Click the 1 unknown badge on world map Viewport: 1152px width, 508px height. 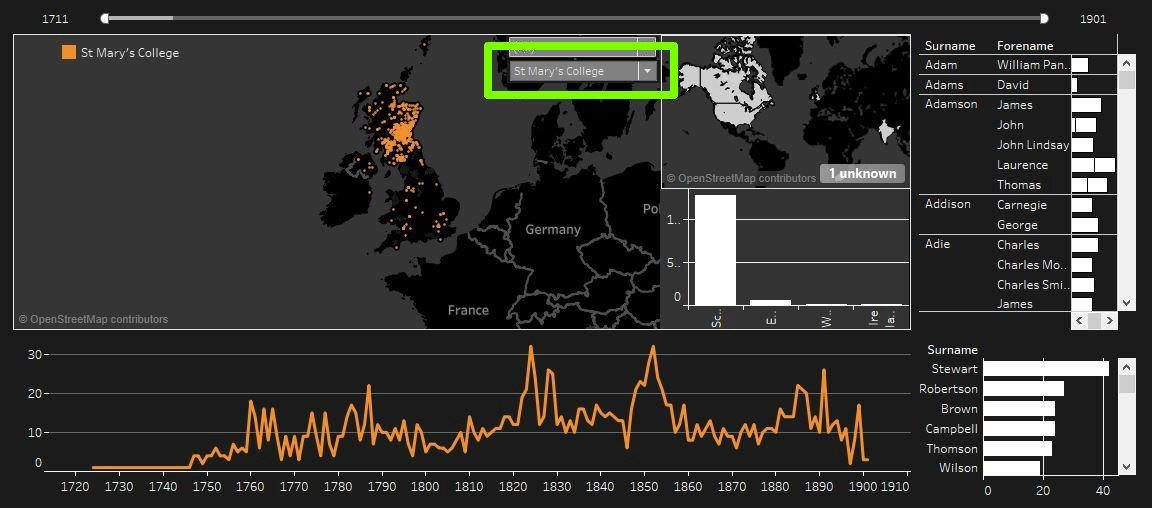pyautogui.click(x=863, y=173)
